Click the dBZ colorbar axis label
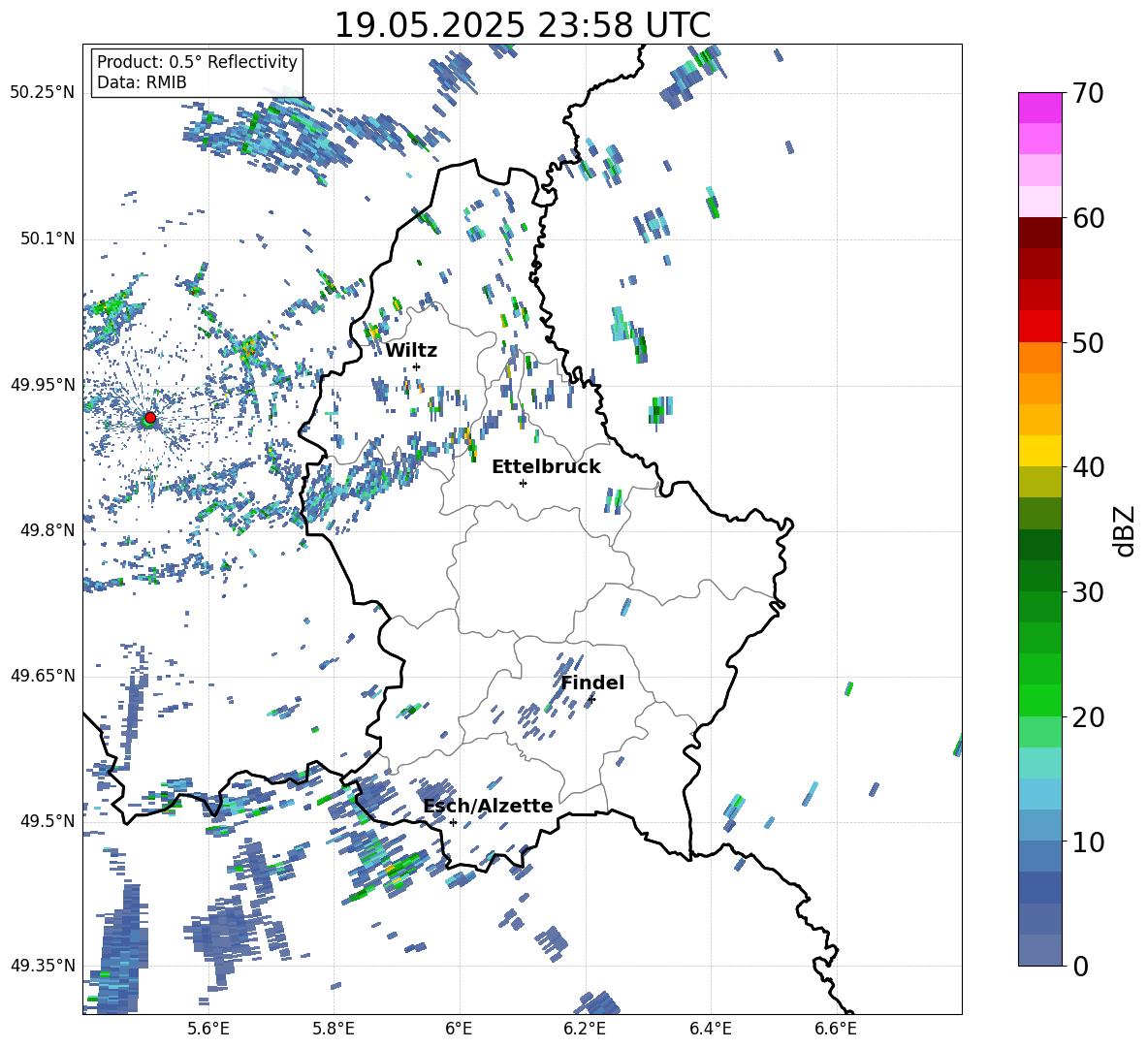 [1126, 530]
